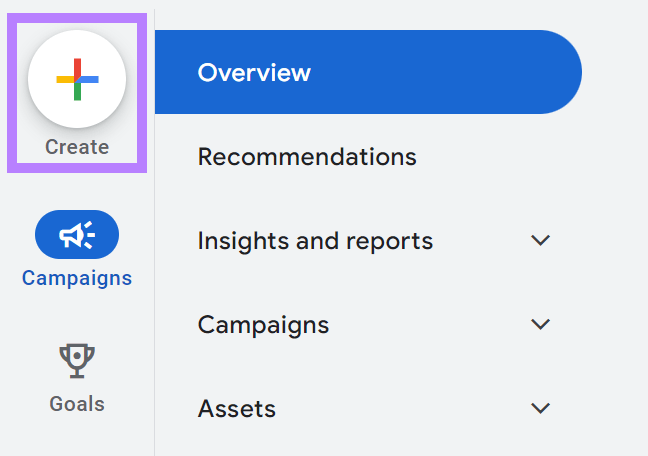Select the Campaigns label in left rail
The width and height of the screenshot is (648, 456).
click(77, 278)
